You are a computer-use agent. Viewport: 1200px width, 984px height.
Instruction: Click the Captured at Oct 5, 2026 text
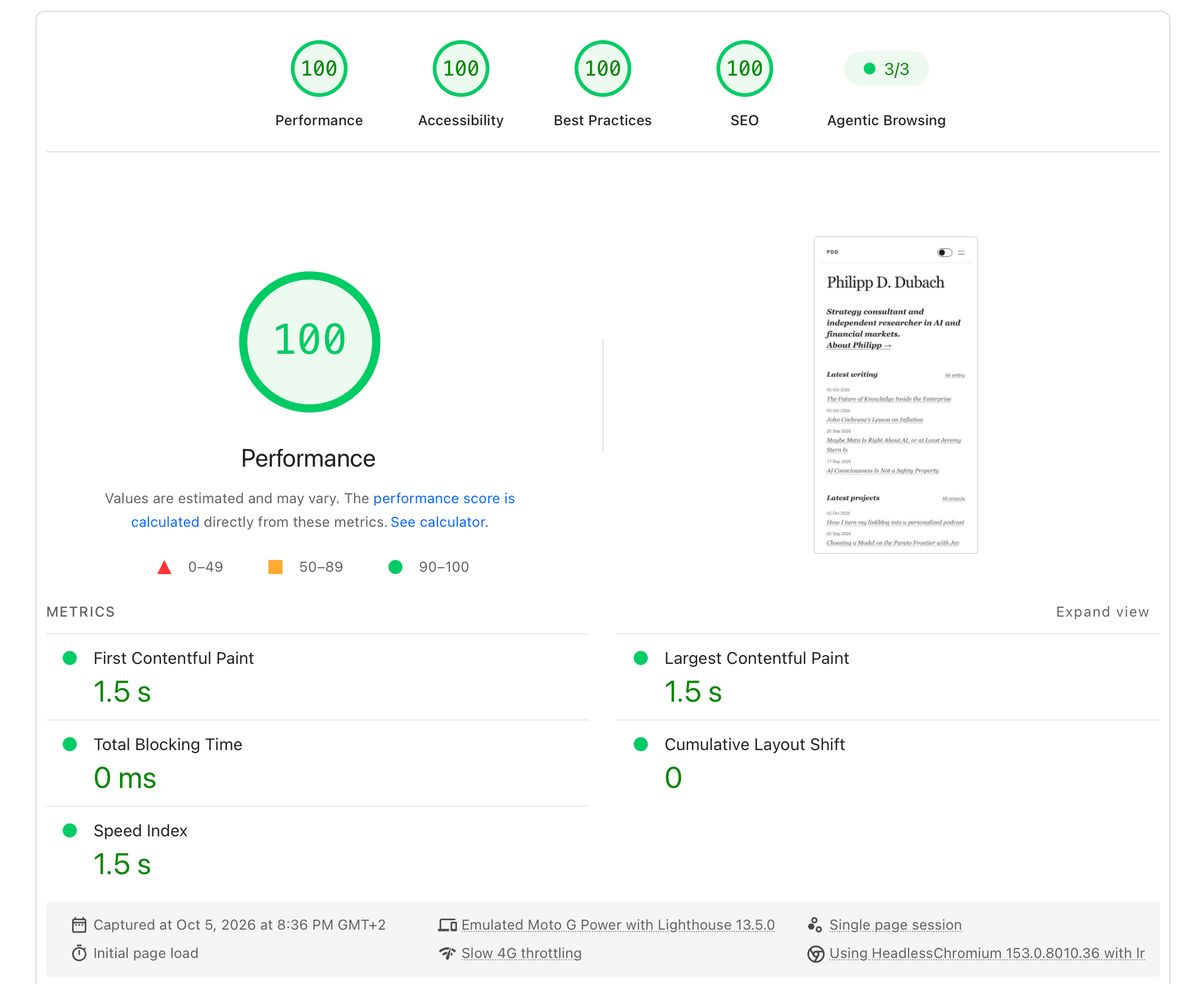pos(240,925)
